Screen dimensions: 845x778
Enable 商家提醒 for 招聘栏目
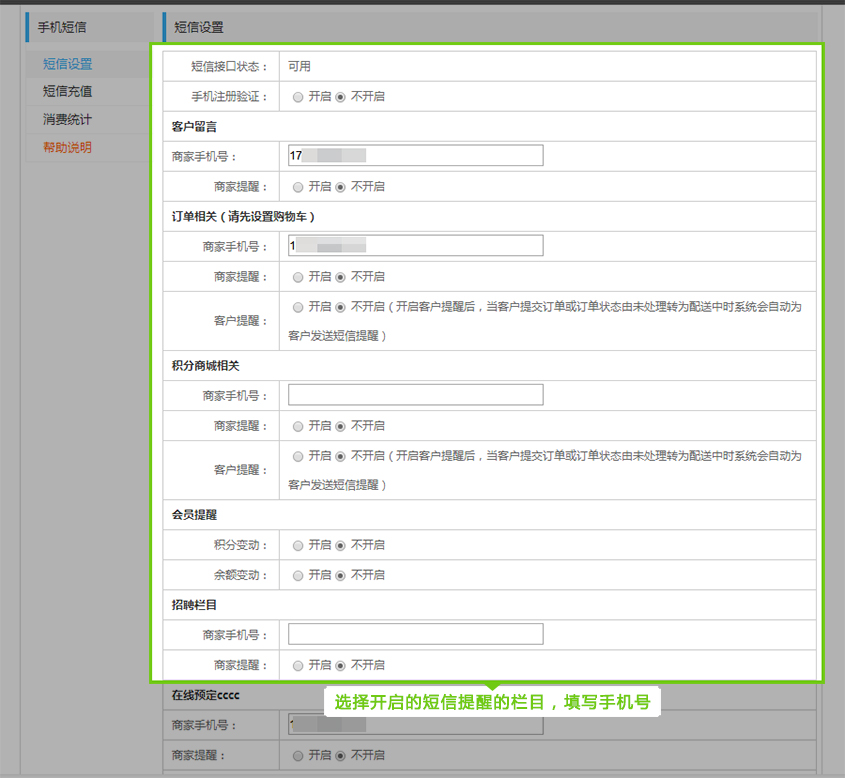(298, 665)
